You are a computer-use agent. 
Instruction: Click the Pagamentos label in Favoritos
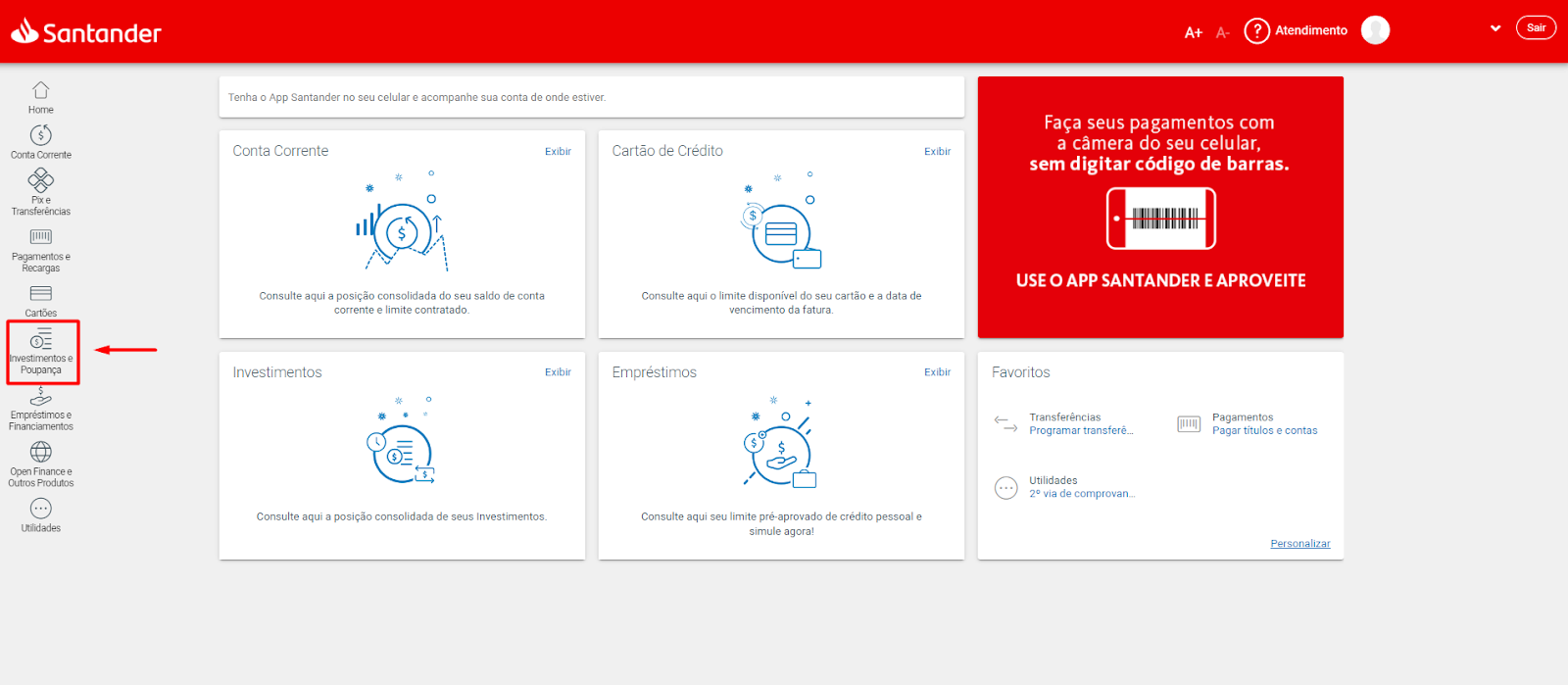coord(1243,417)
